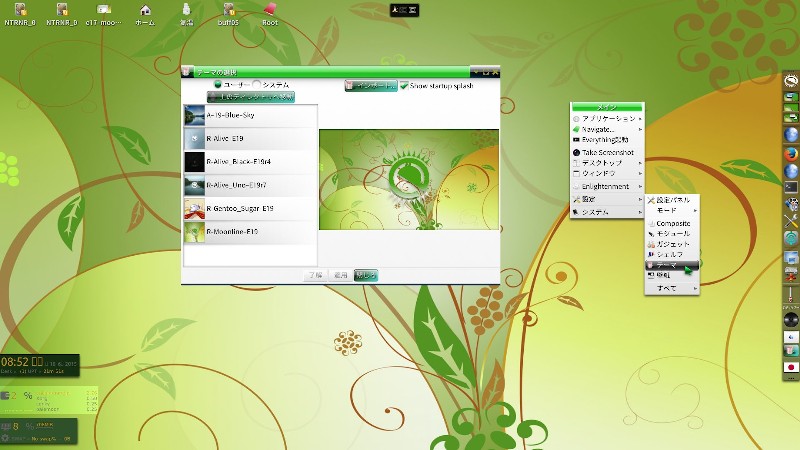Click the 08:52 clock gadget

(40, 365)
